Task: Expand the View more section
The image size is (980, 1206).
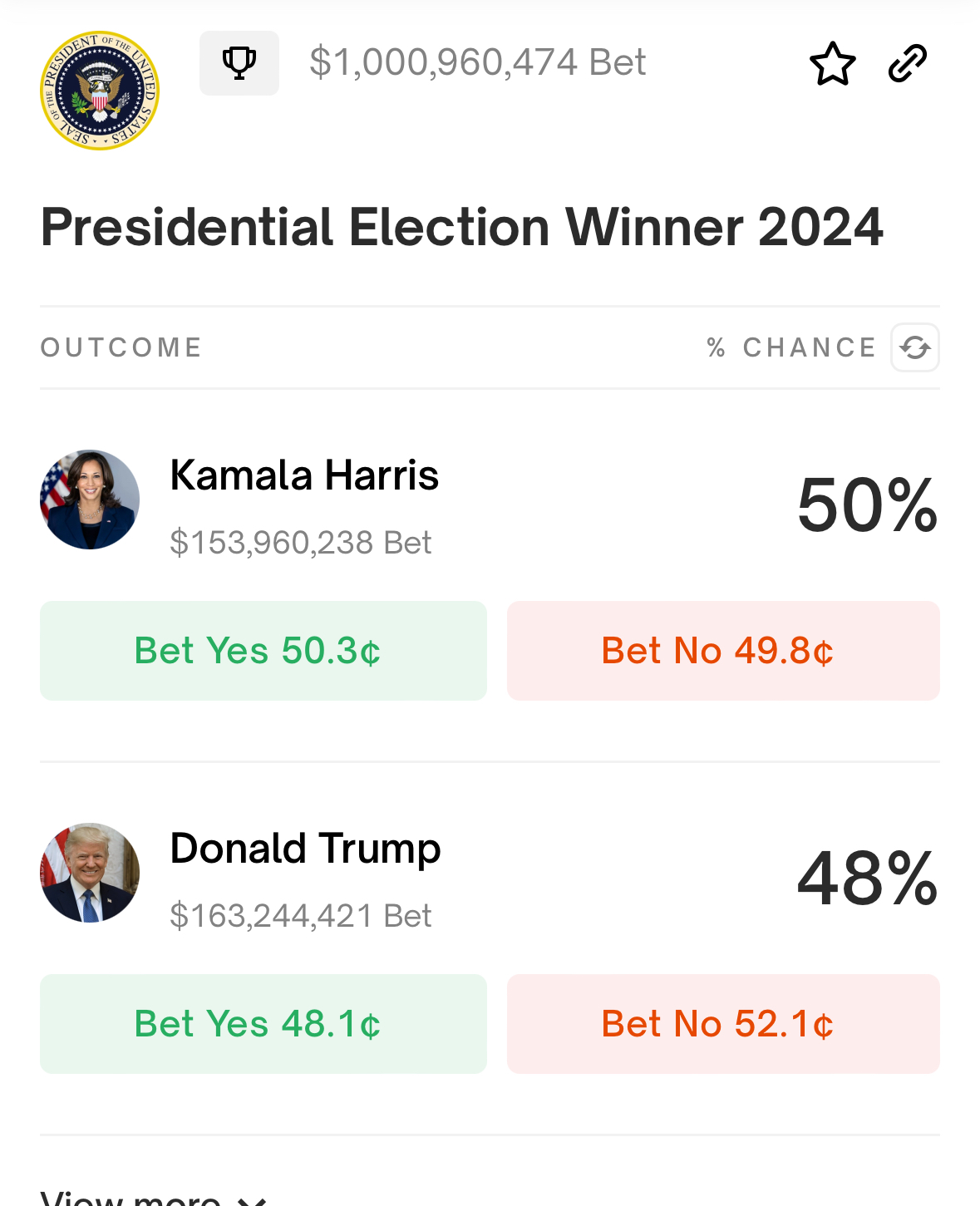Action: [x=154, y=1198]
